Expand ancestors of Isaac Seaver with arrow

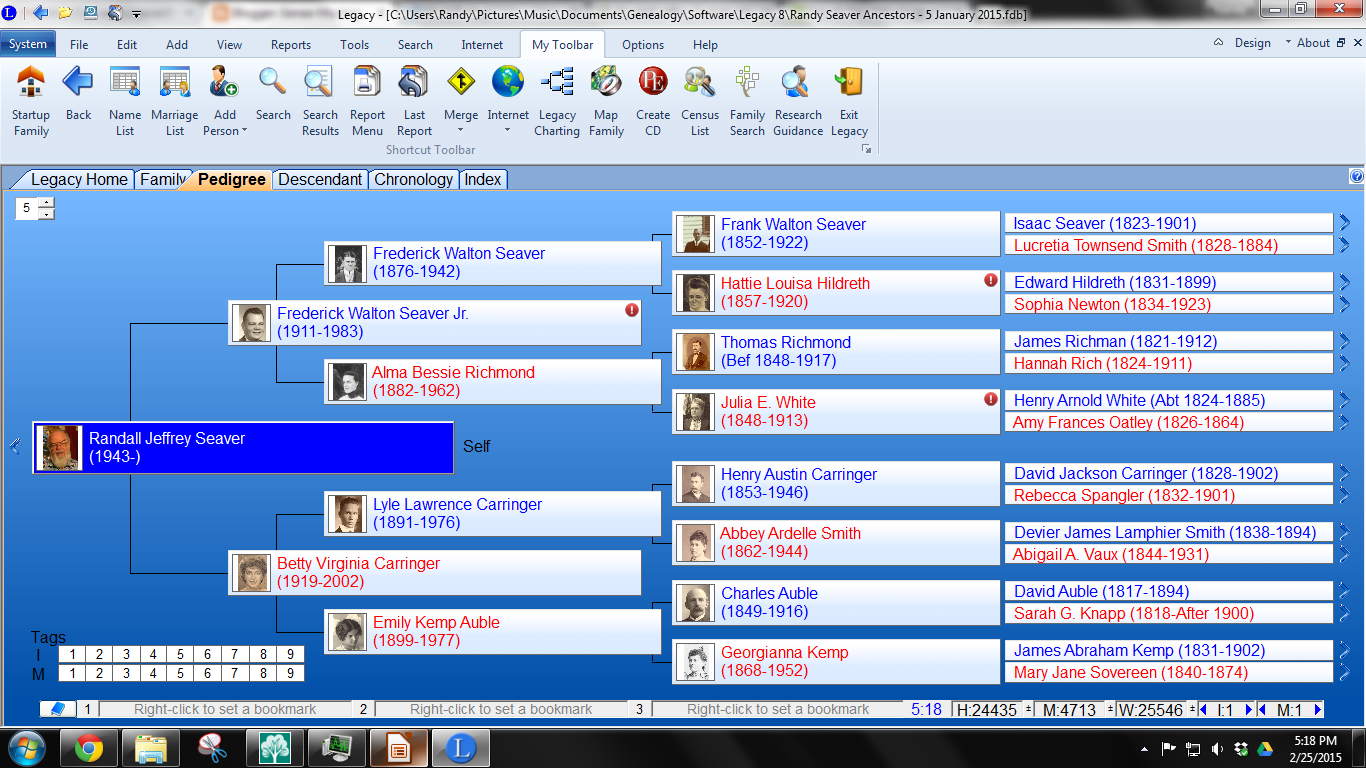(1345, 222)
